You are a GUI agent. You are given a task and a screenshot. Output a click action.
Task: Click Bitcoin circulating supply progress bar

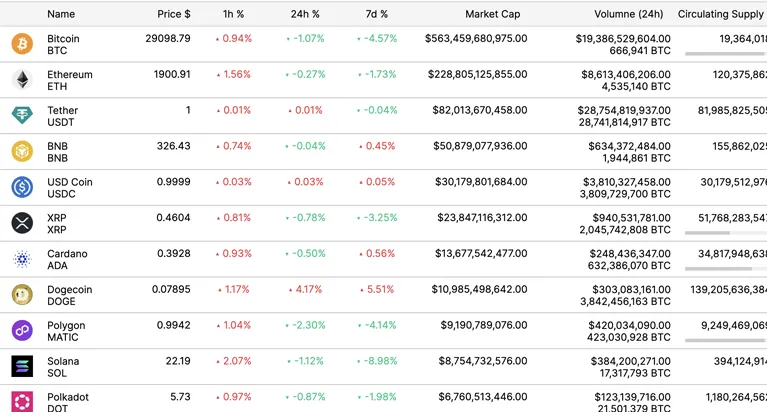(x=726, y=54)
